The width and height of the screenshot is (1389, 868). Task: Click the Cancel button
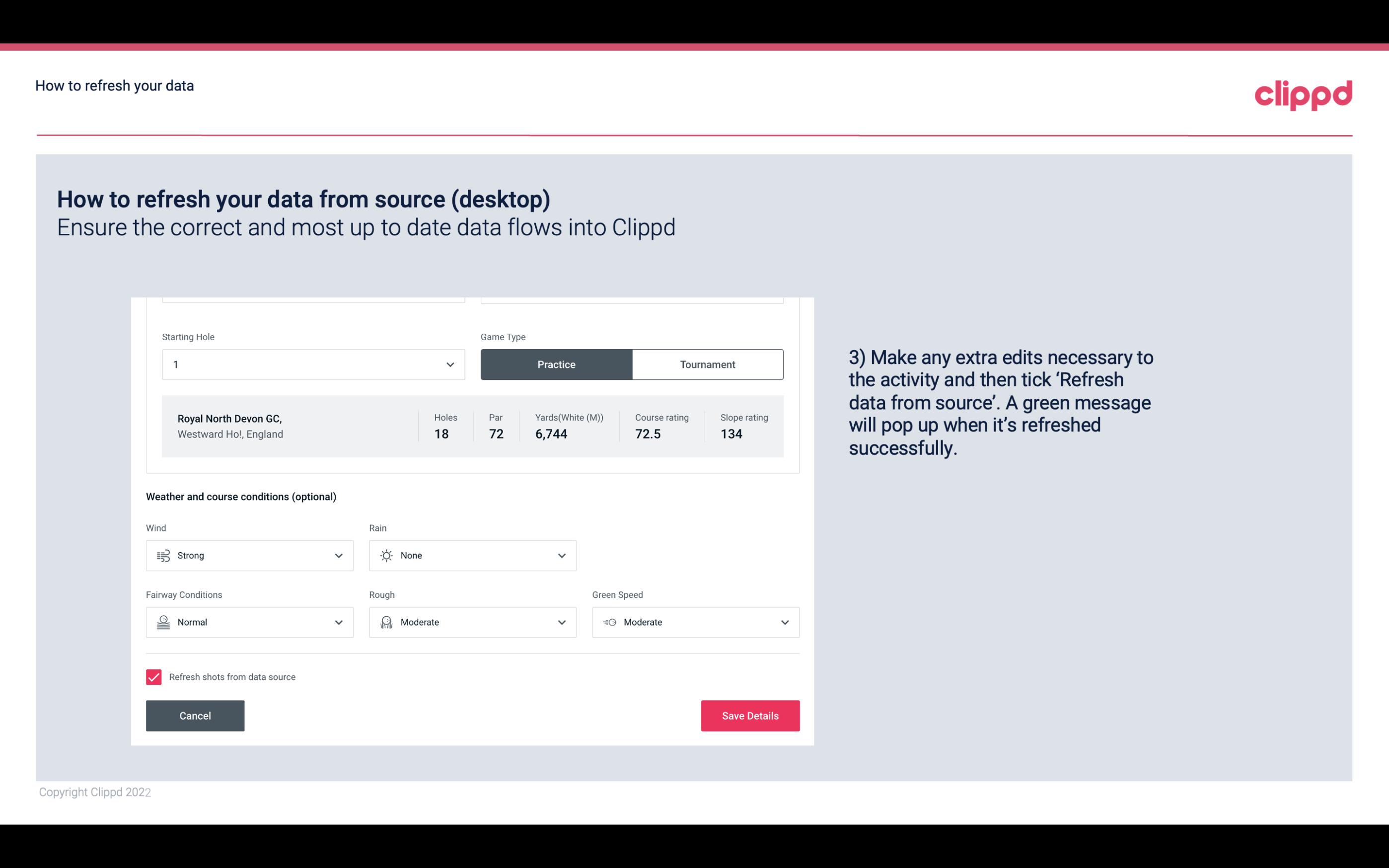(195, 715)
